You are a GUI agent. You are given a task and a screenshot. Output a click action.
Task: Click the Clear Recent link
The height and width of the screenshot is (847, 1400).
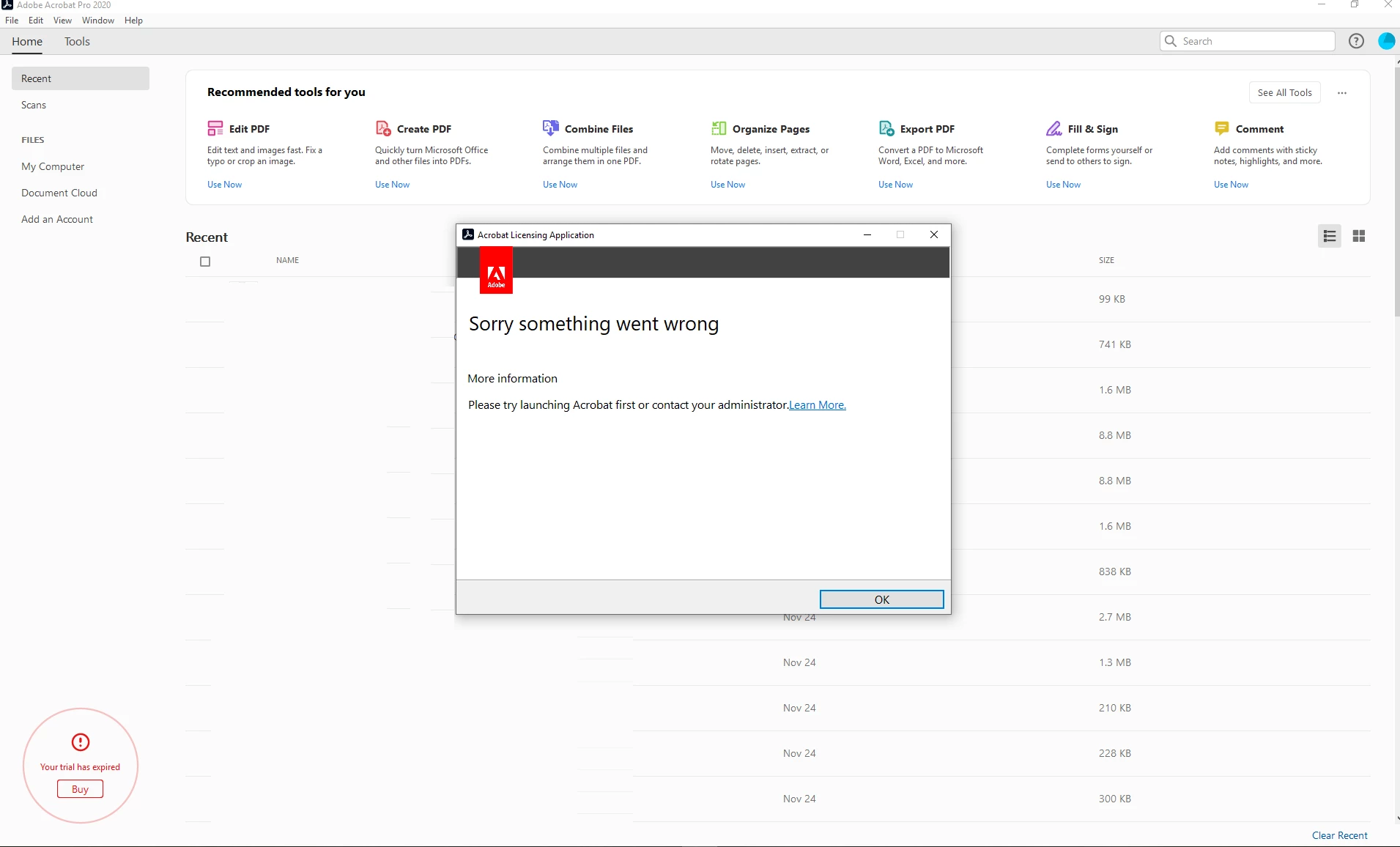click(x=1340, y=835)
